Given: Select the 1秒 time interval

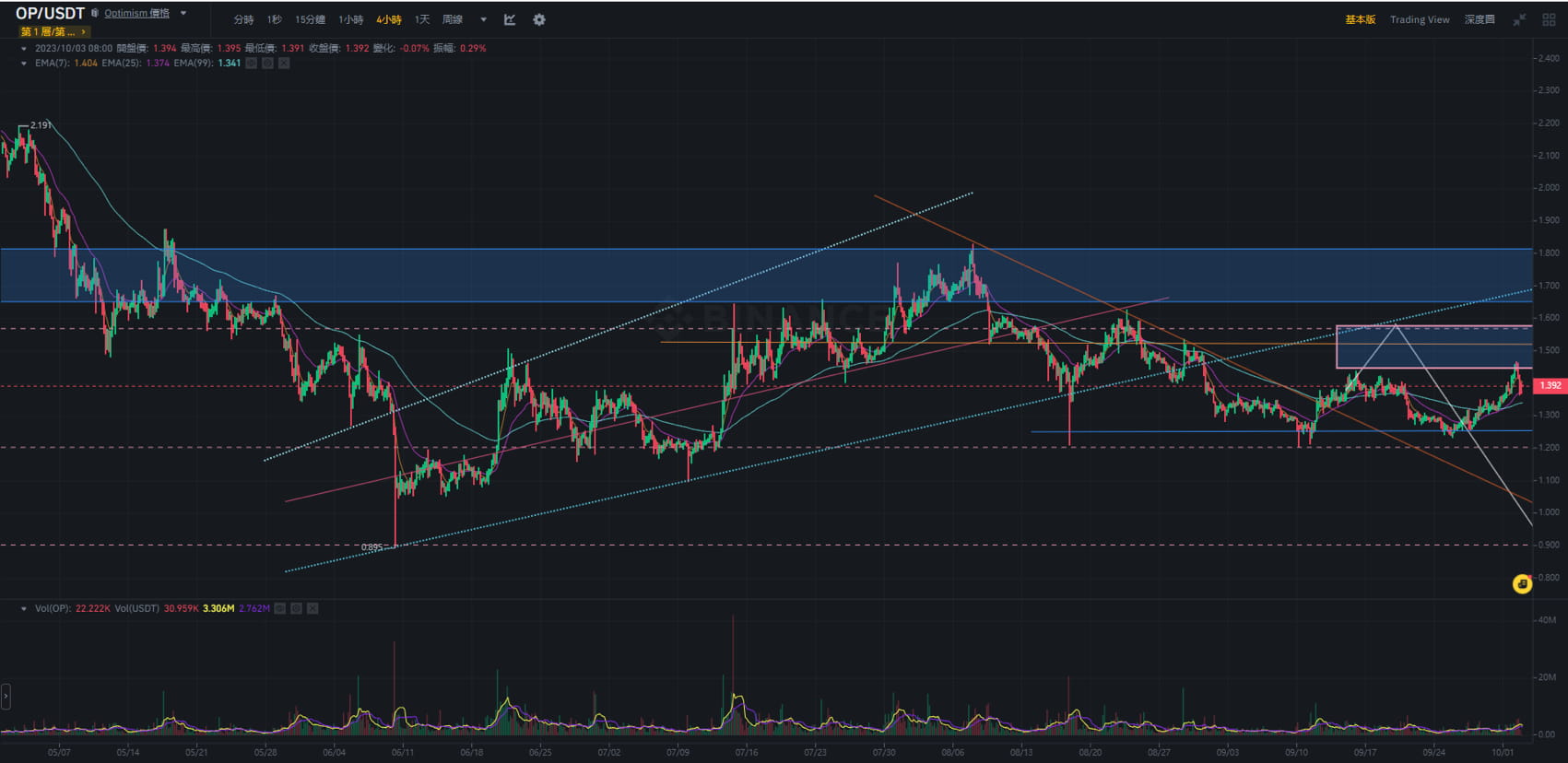Looking at the screenshot, I should (274, 19).
